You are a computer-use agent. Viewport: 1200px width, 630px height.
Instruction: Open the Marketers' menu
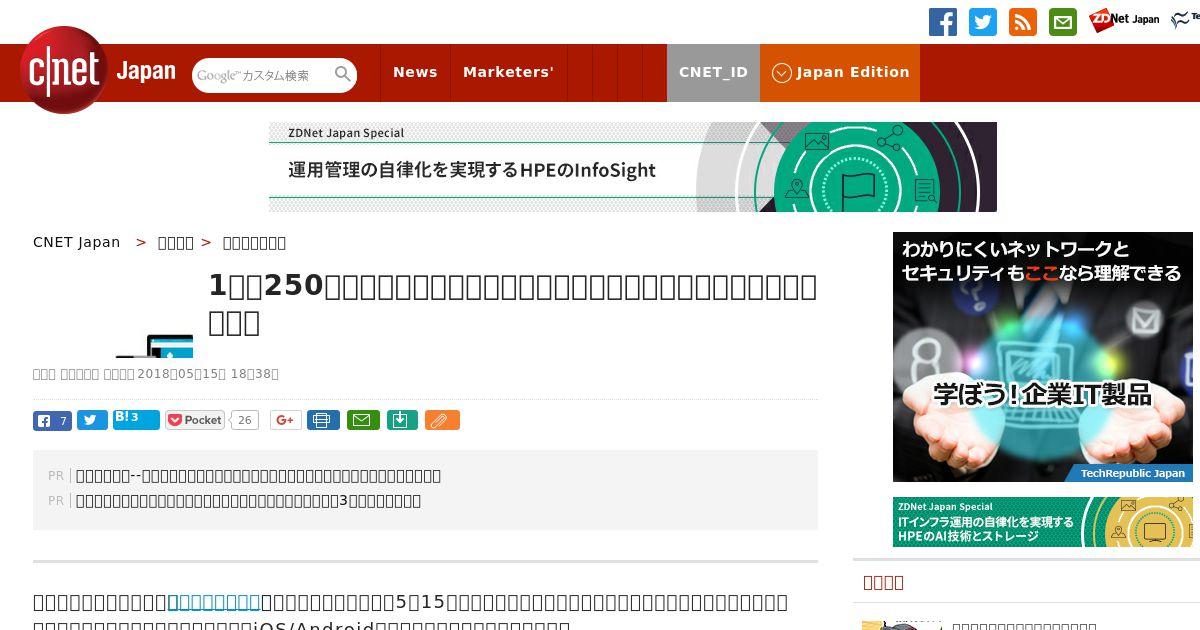[x=508, y=72]
